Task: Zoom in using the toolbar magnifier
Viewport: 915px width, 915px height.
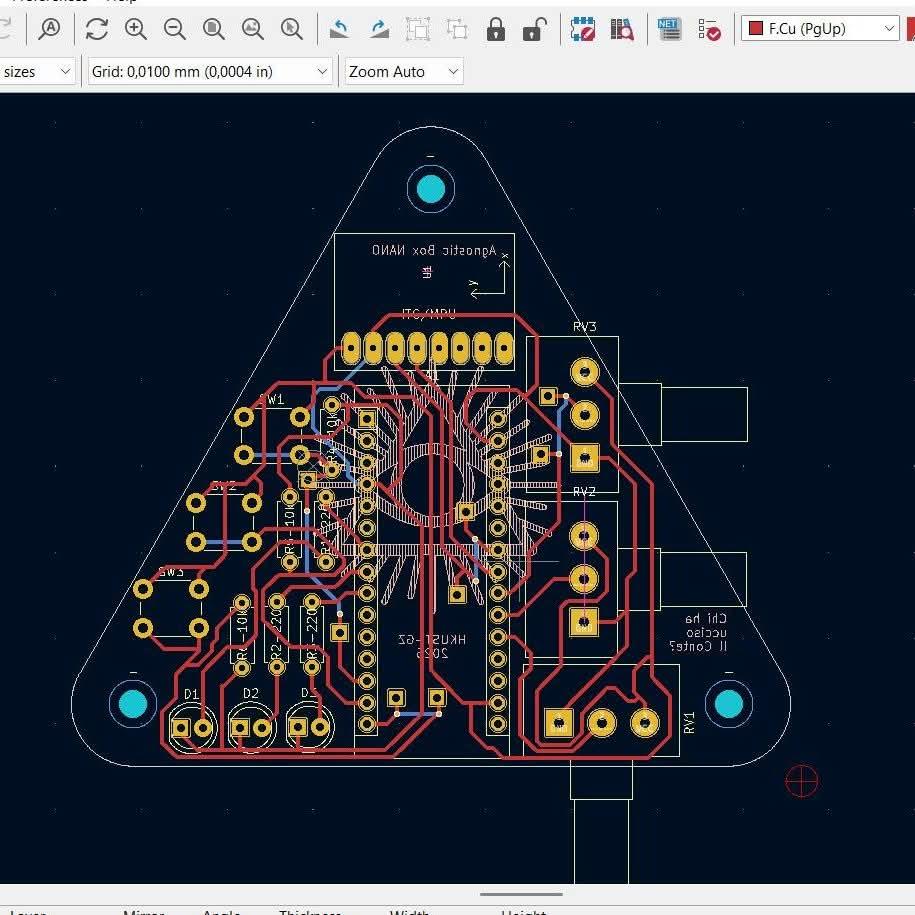Action: [x=136, y=29]
